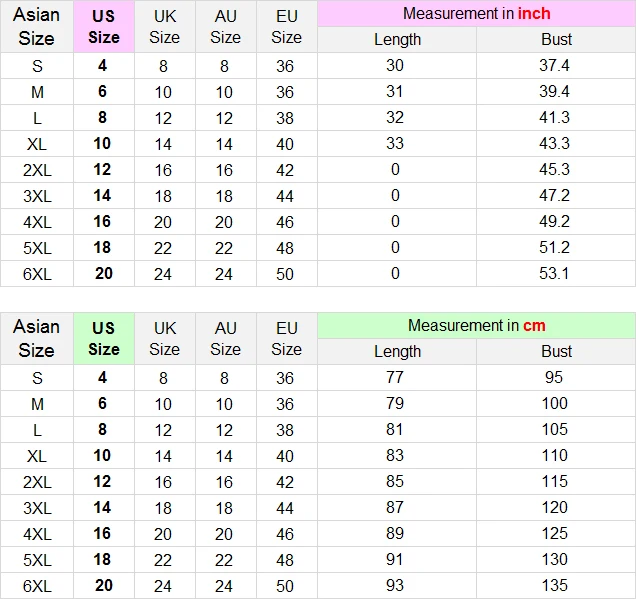Select length value 77 in cm table
This screenshot has width=636, height=599.
395,377
